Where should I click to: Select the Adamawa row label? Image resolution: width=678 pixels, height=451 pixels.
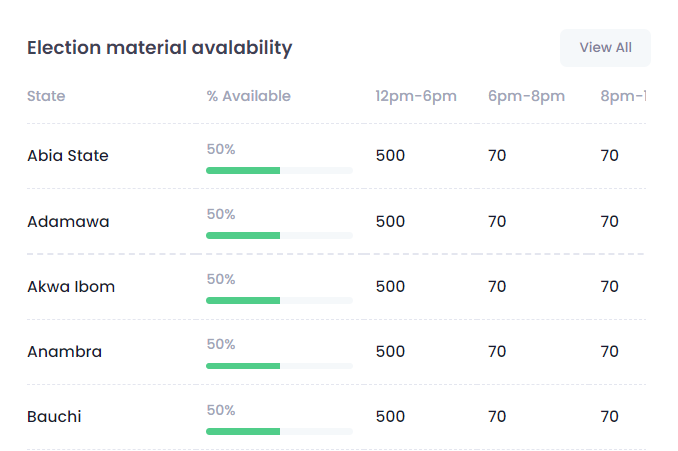68,222
